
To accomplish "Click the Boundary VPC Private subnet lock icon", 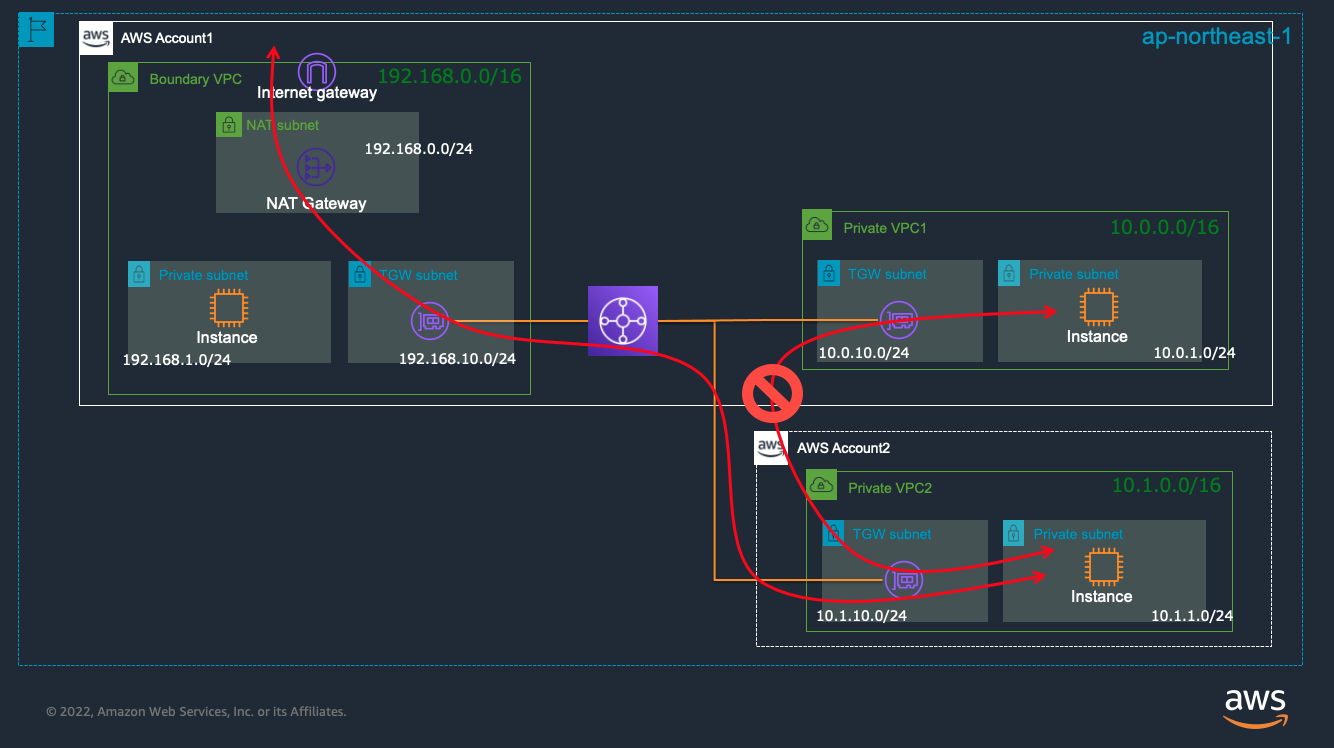I will pos(140,274).
